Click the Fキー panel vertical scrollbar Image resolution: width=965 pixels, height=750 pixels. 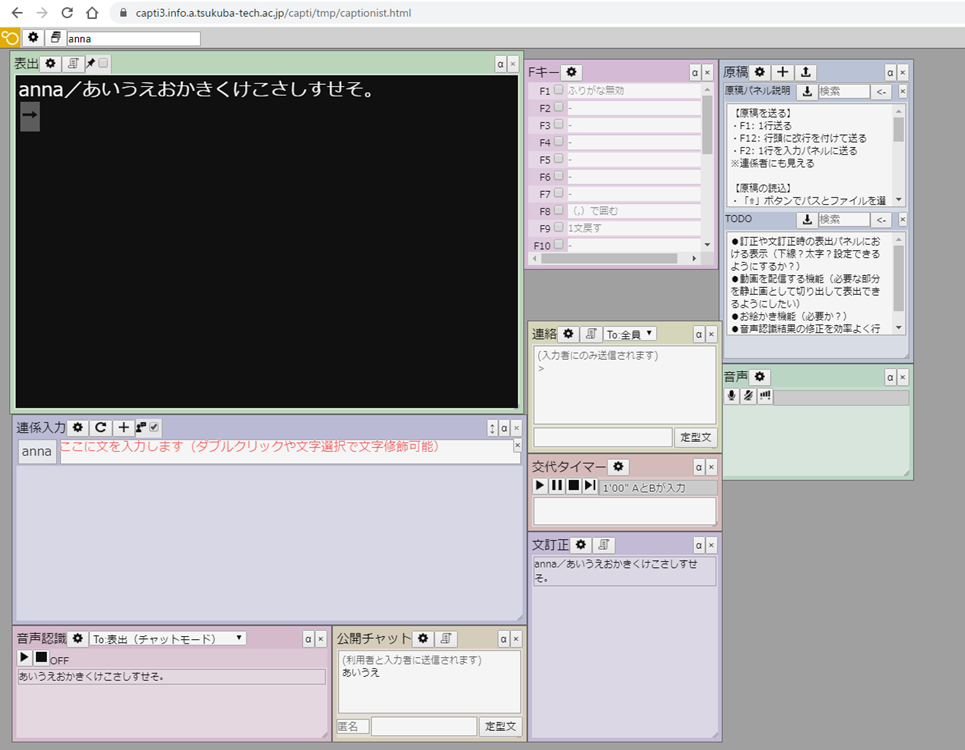click(707, 166)
